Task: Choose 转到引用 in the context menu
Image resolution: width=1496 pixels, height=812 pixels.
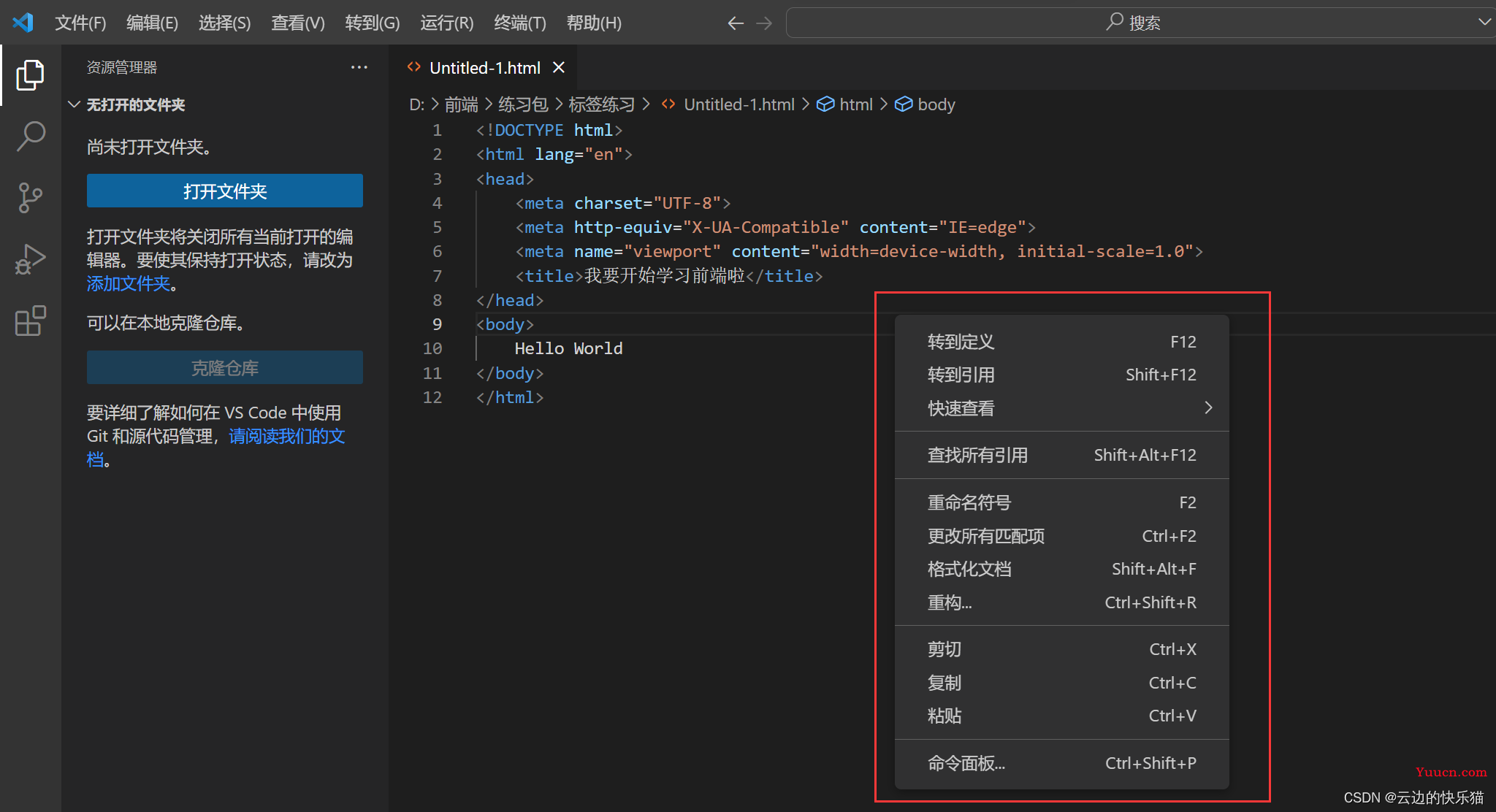Action: click(1061, 375)
